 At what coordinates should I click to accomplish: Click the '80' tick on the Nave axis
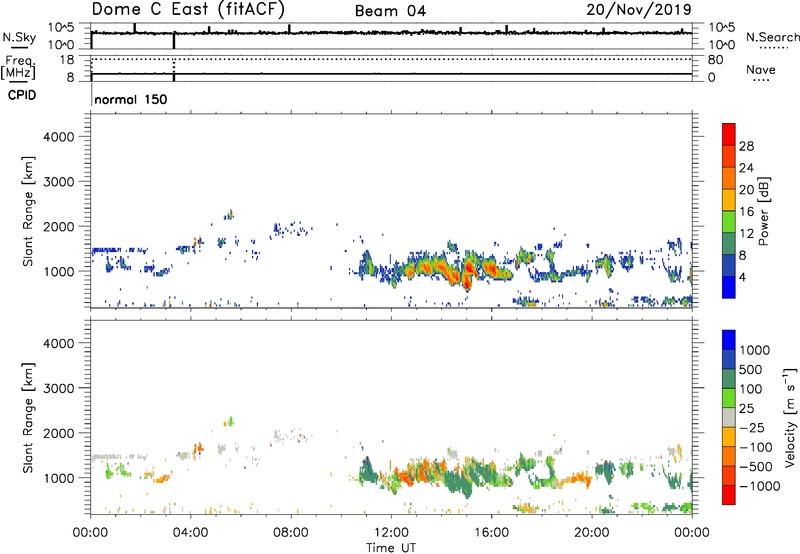(x=715, y=60)
